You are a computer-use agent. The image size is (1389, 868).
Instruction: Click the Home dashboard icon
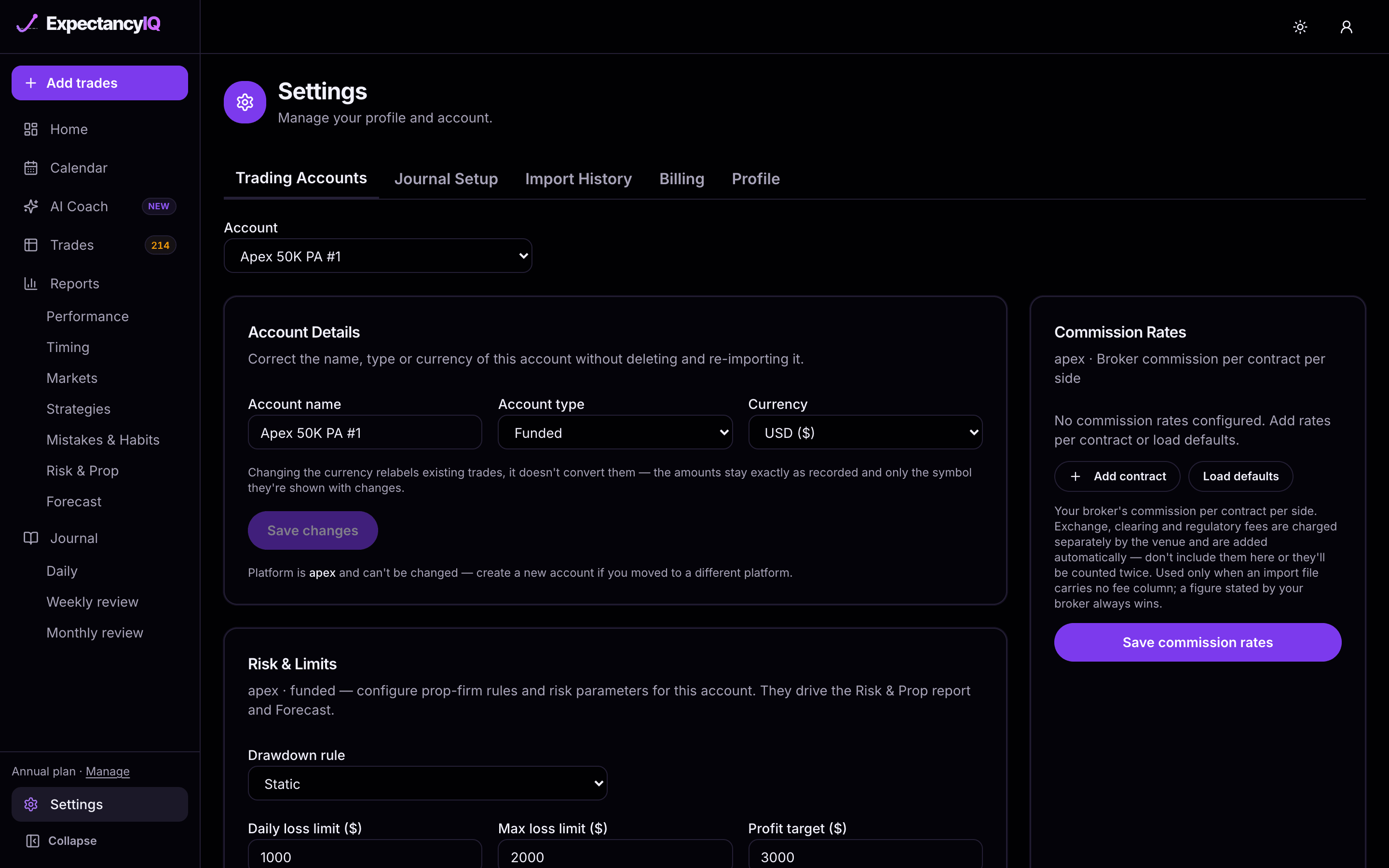(x=31, y=129)
